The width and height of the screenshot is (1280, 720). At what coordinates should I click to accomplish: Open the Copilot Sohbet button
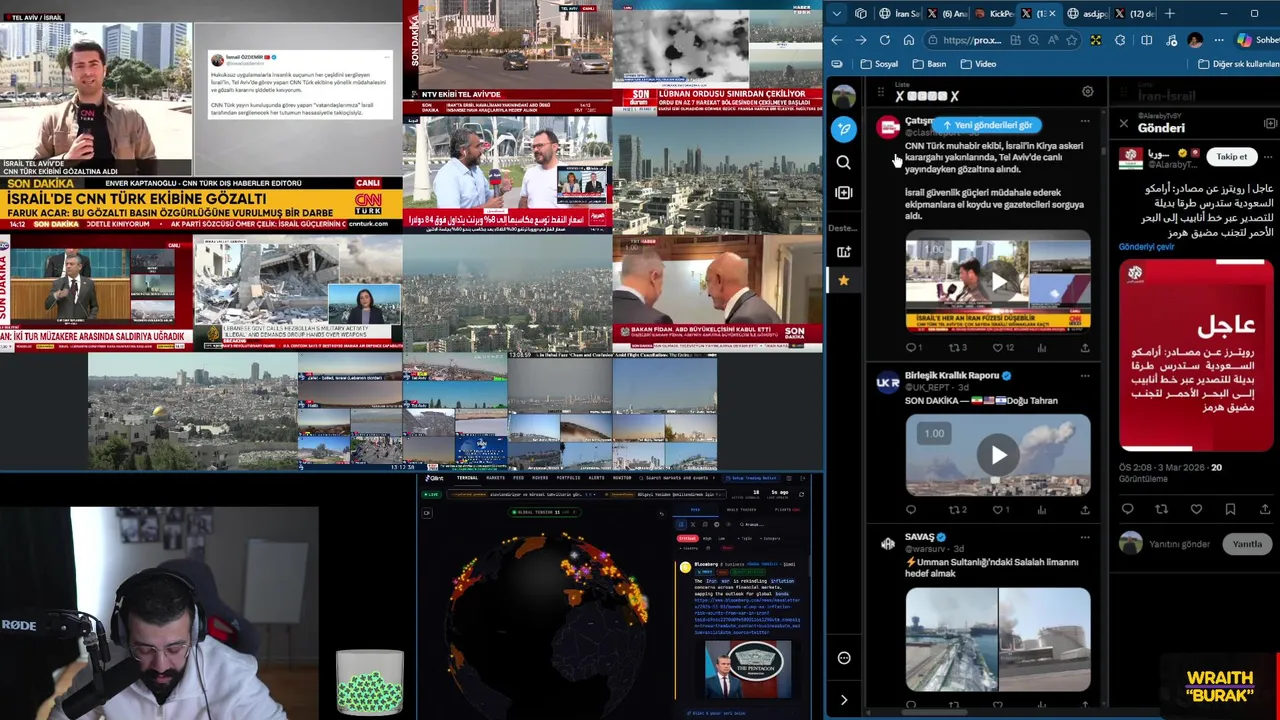pos(1257,40)
